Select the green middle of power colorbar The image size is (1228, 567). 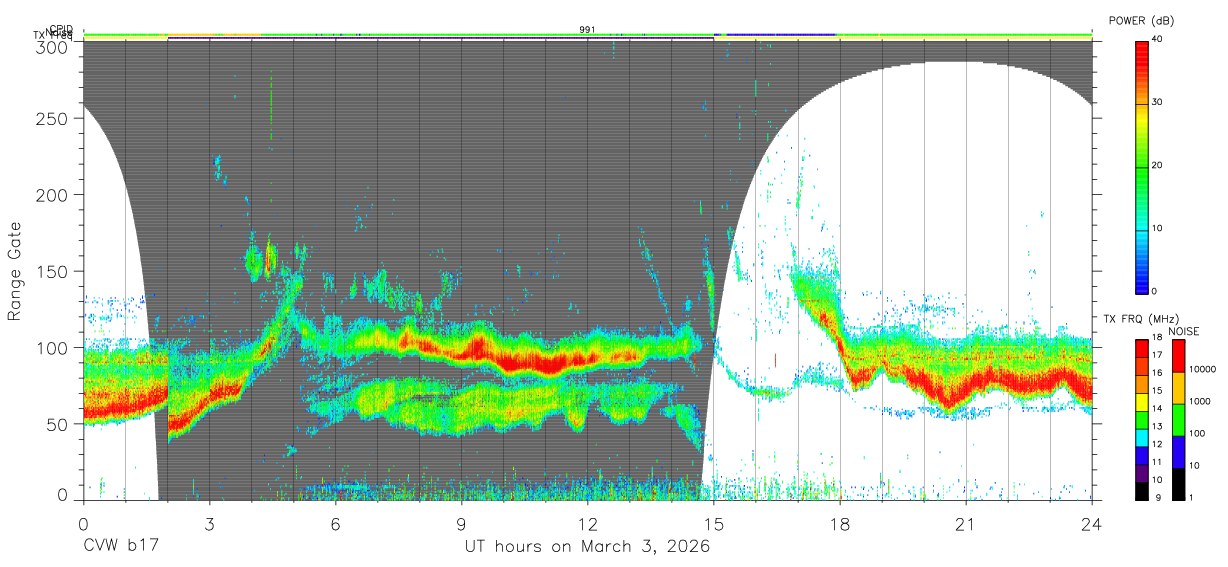[1142, 166]
